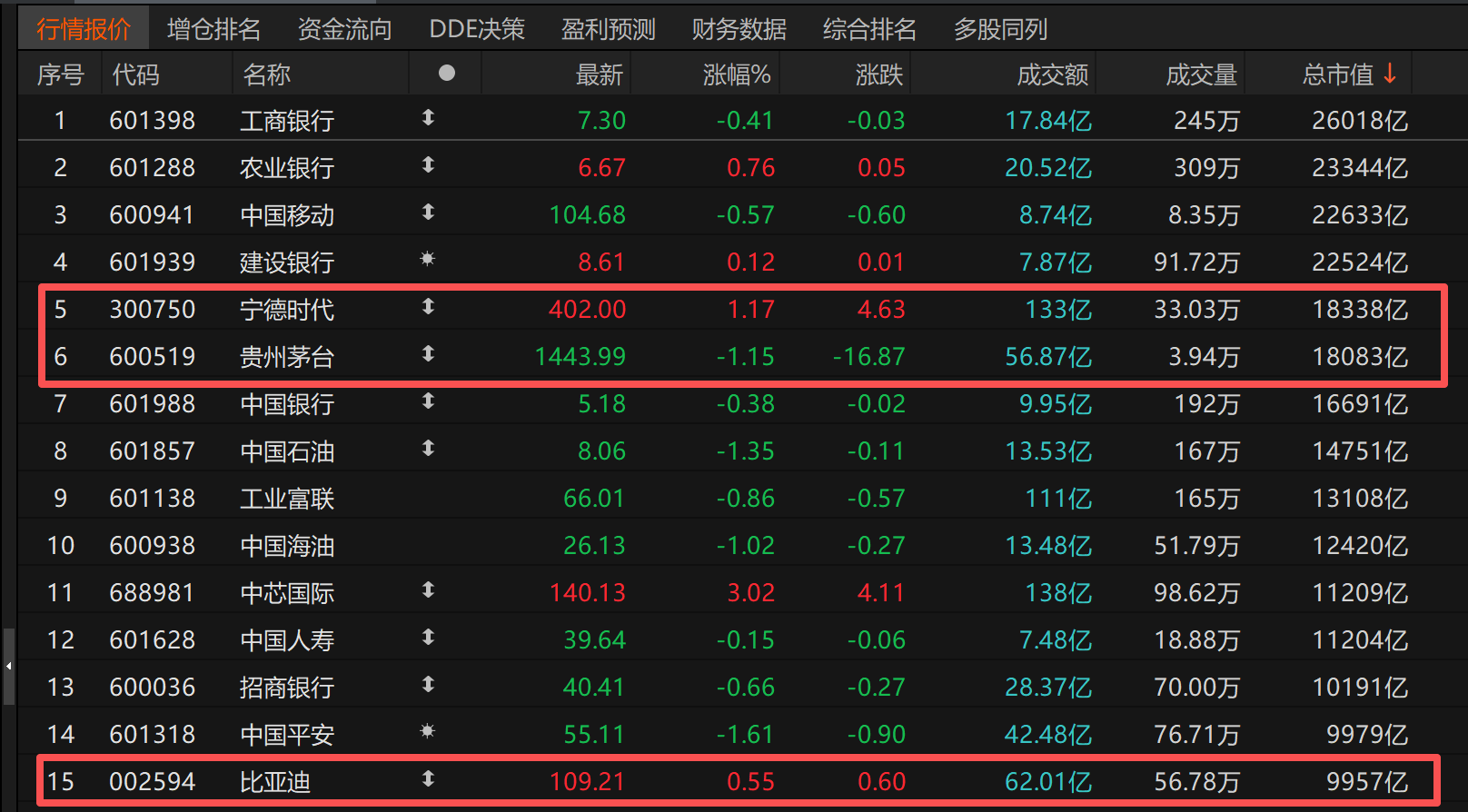Select the 中国人寿 stock name
Screen dimensions: 1468x812
click(287, 640)
